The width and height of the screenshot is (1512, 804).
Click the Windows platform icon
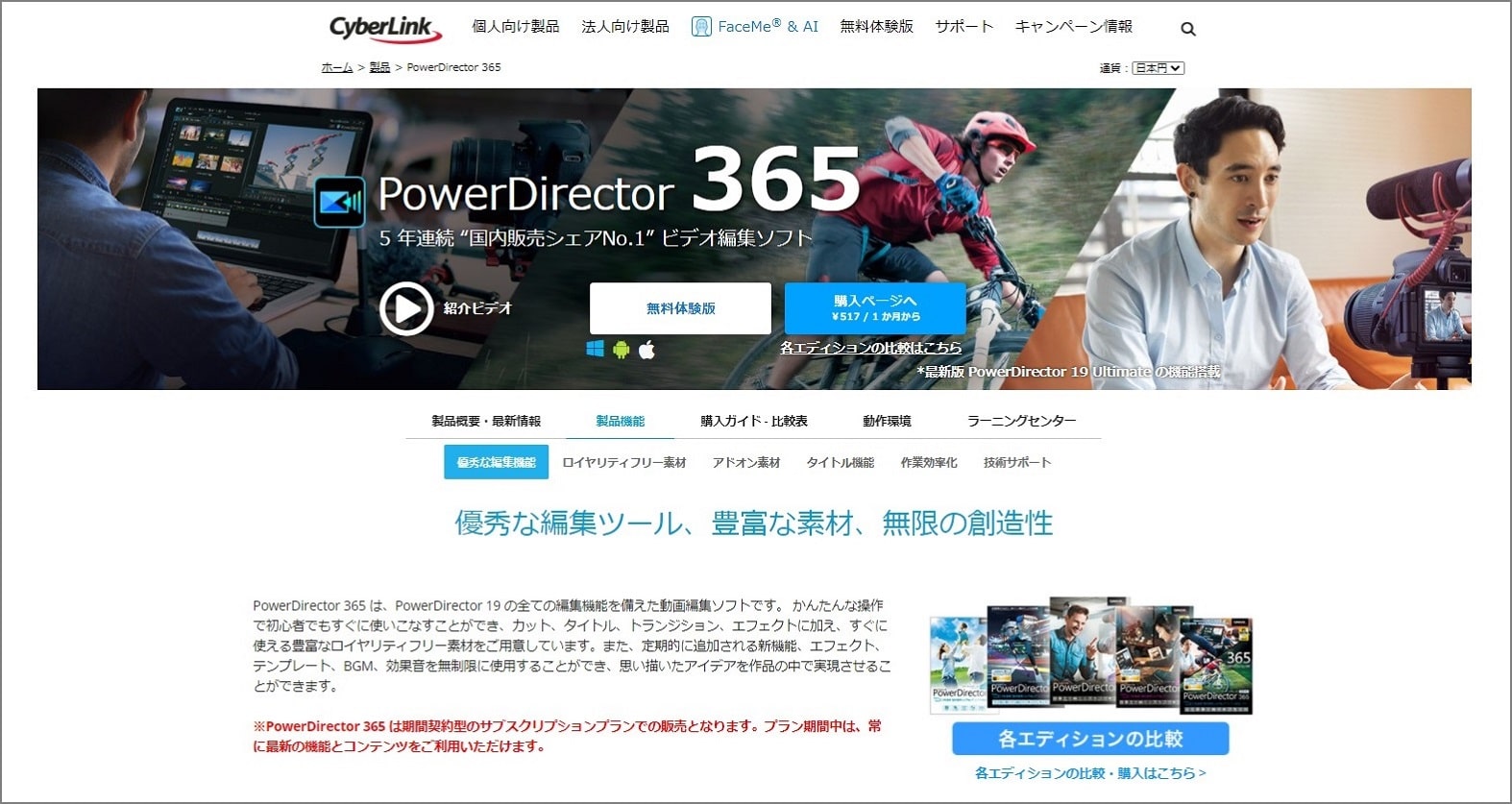click(x=596, y=349)
